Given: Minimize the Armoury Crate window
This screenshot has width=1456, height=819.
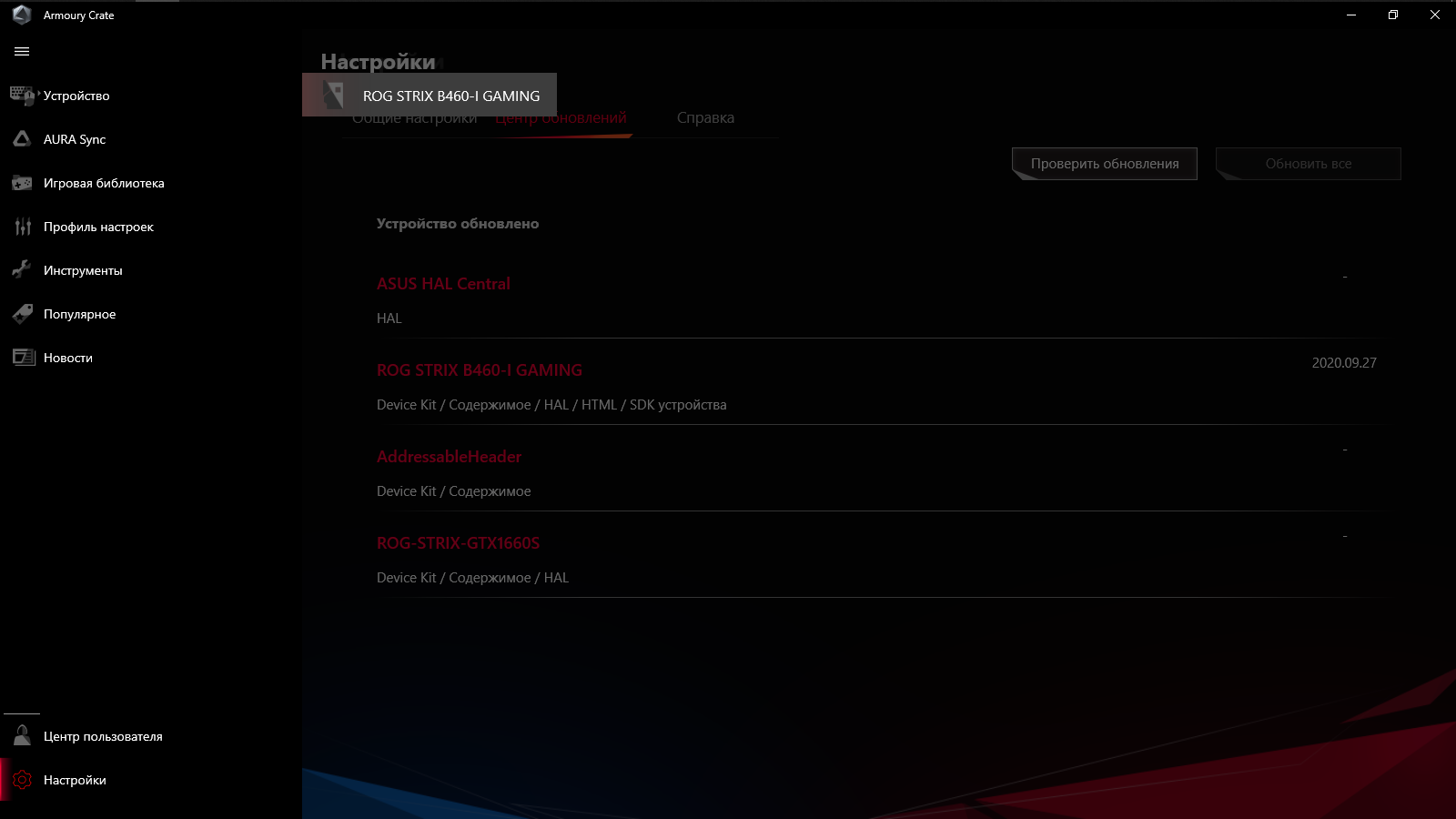Looking at the screenshot, I should pos(1351,15).
